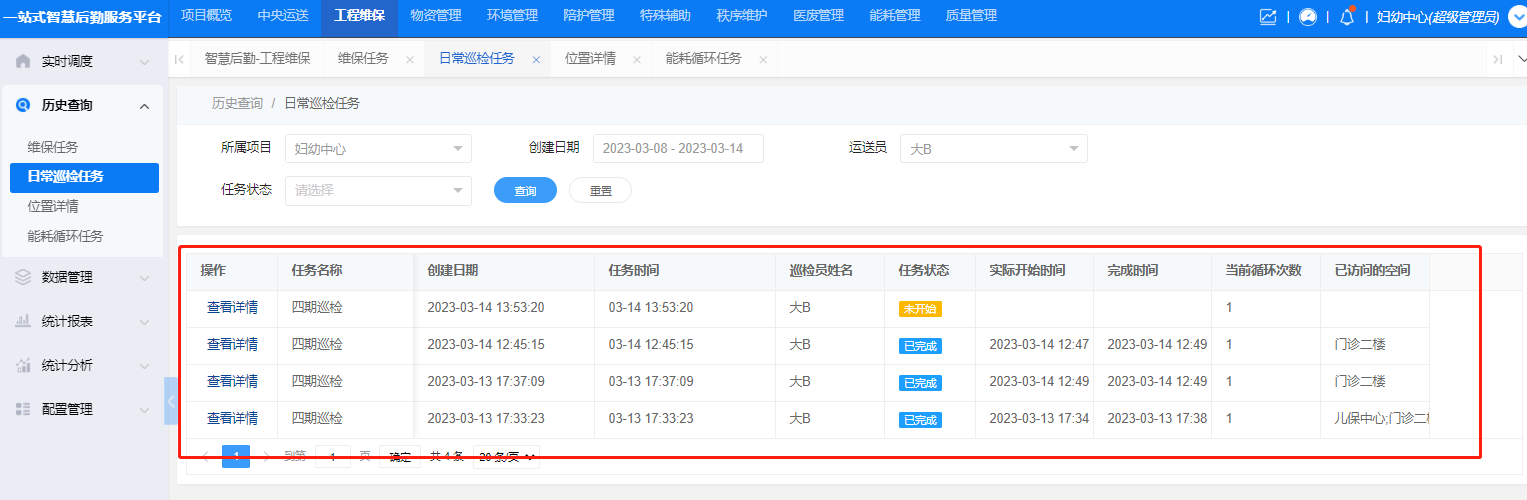Click the 任务状态 column header
This screenshot has width=1527, height=500.
pyautogui.click(x=924, y=271)
